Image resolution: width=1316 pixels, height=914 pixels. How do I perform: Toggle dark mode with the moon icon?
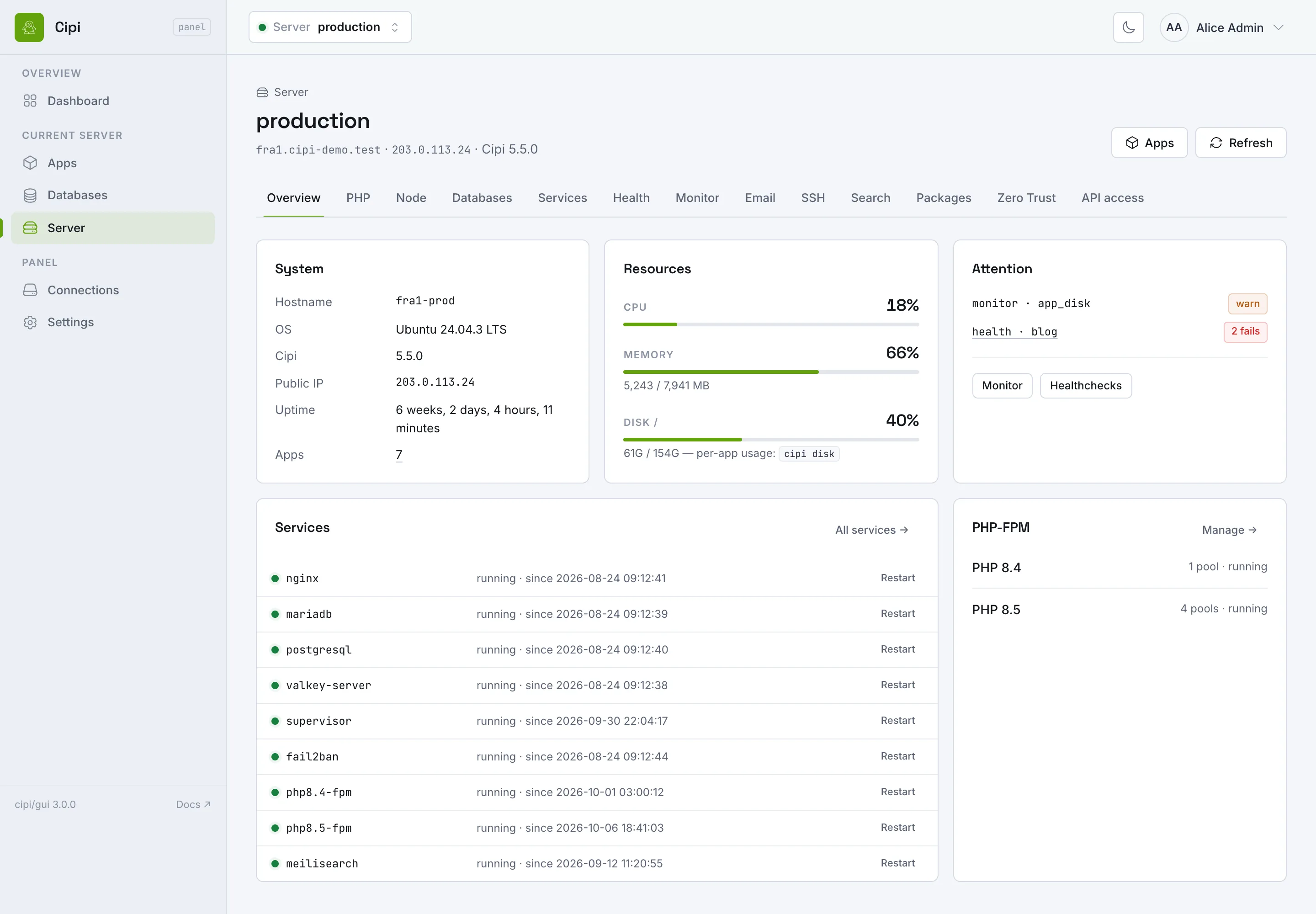click(x=1128, y=27)
